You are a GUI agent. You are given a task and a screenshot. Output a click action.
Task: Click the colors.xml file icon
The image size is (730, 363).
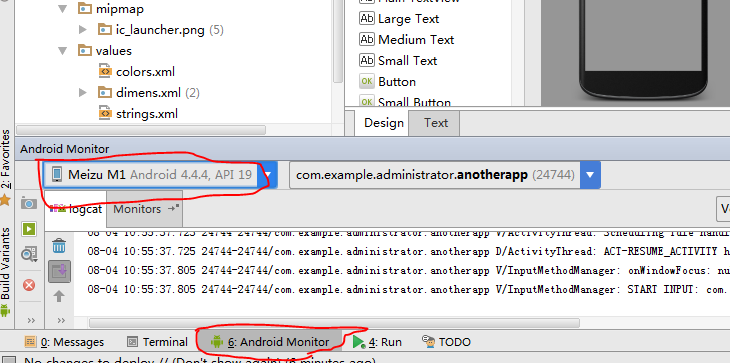coord(105,72)
